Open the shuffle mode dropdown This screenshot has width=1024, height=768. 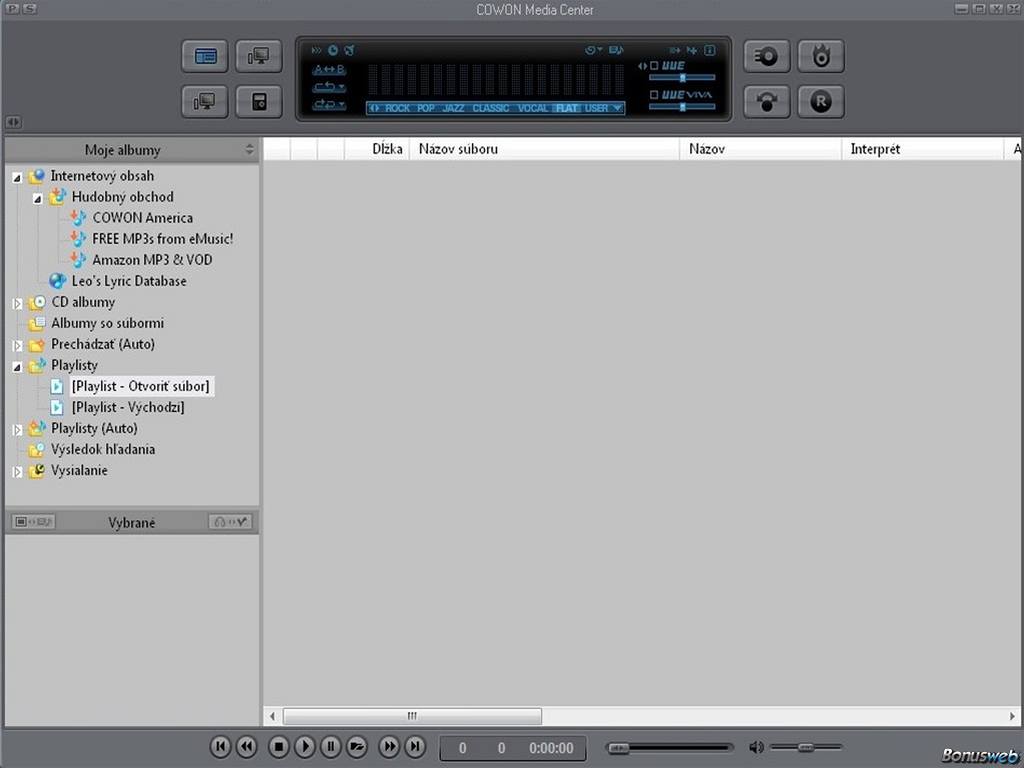(x=329, y=104)
